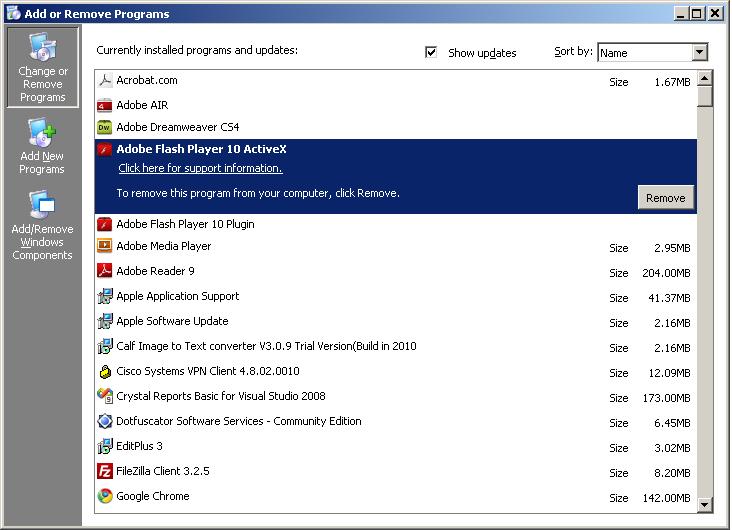Select the Adobe Dreamweaver CS4 icon
Viewport: 732px width, 530px height.
click(105, 127)
